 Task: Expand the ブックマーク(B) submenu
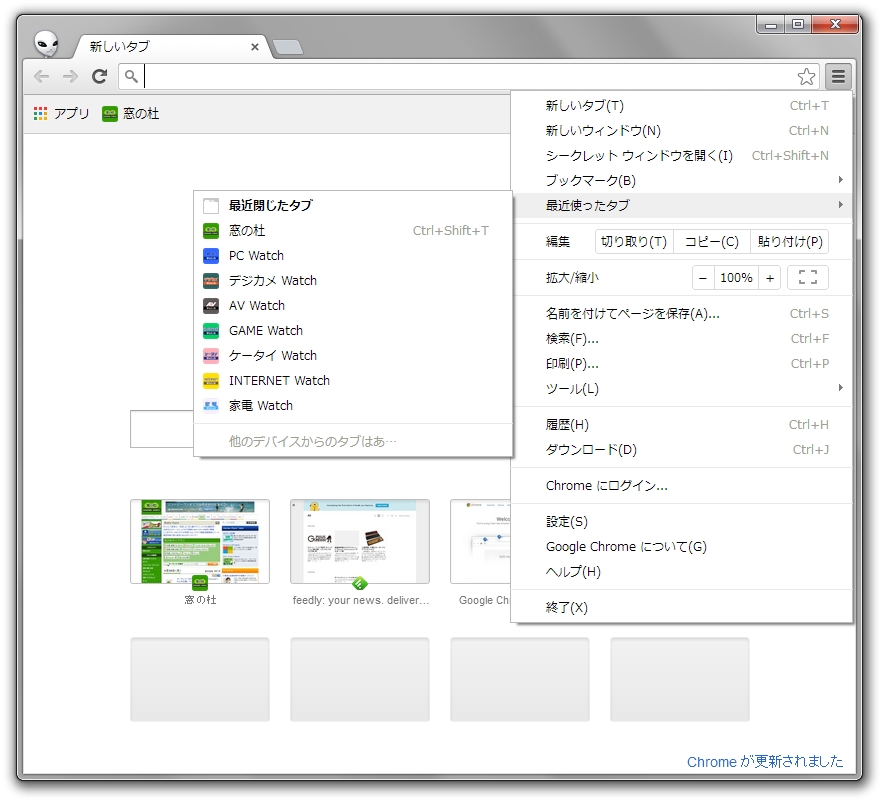[682, 181]
